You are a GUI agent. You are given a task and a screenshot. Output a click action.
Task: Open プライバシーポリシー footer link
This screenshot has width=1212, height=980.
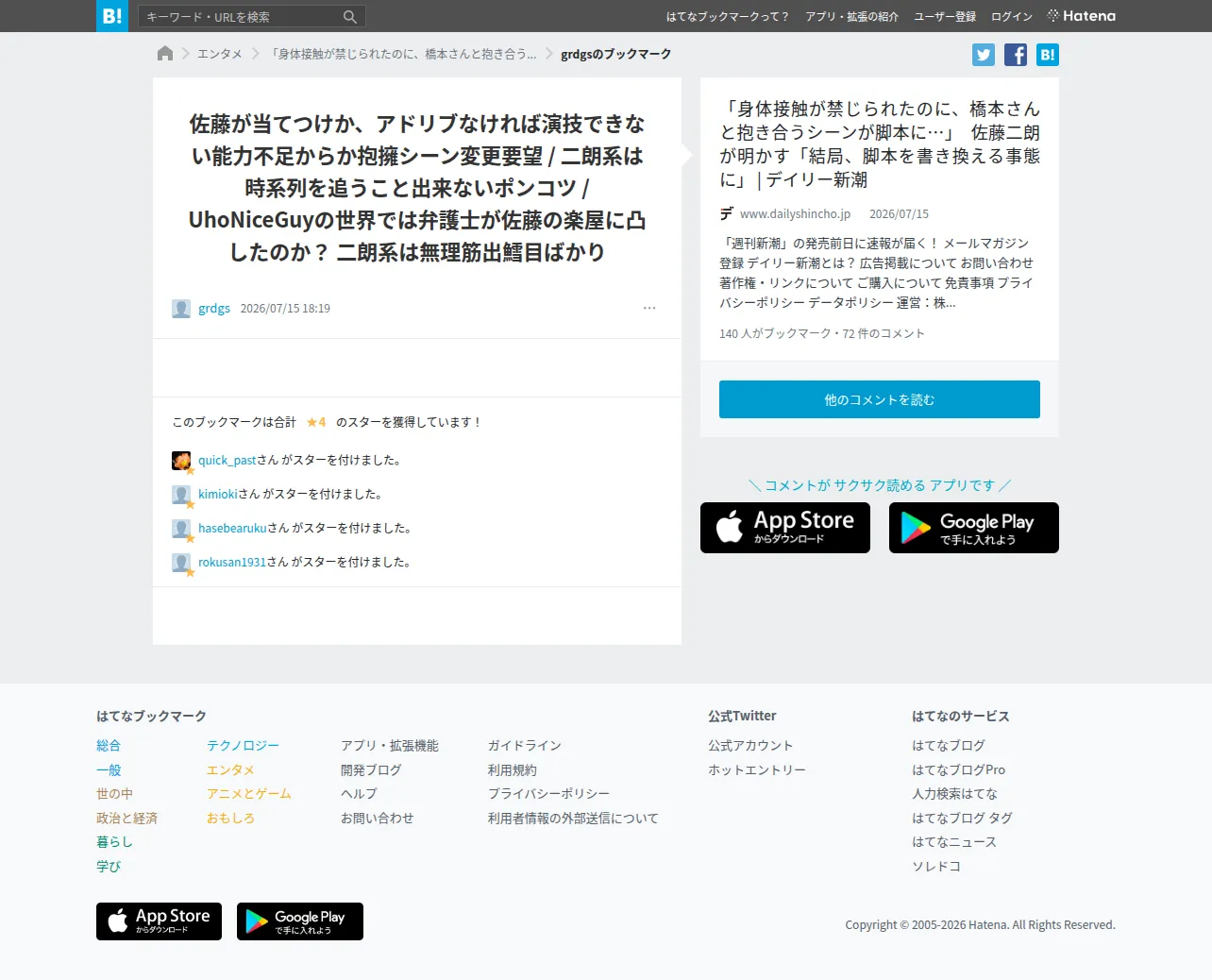click(549, 794)
